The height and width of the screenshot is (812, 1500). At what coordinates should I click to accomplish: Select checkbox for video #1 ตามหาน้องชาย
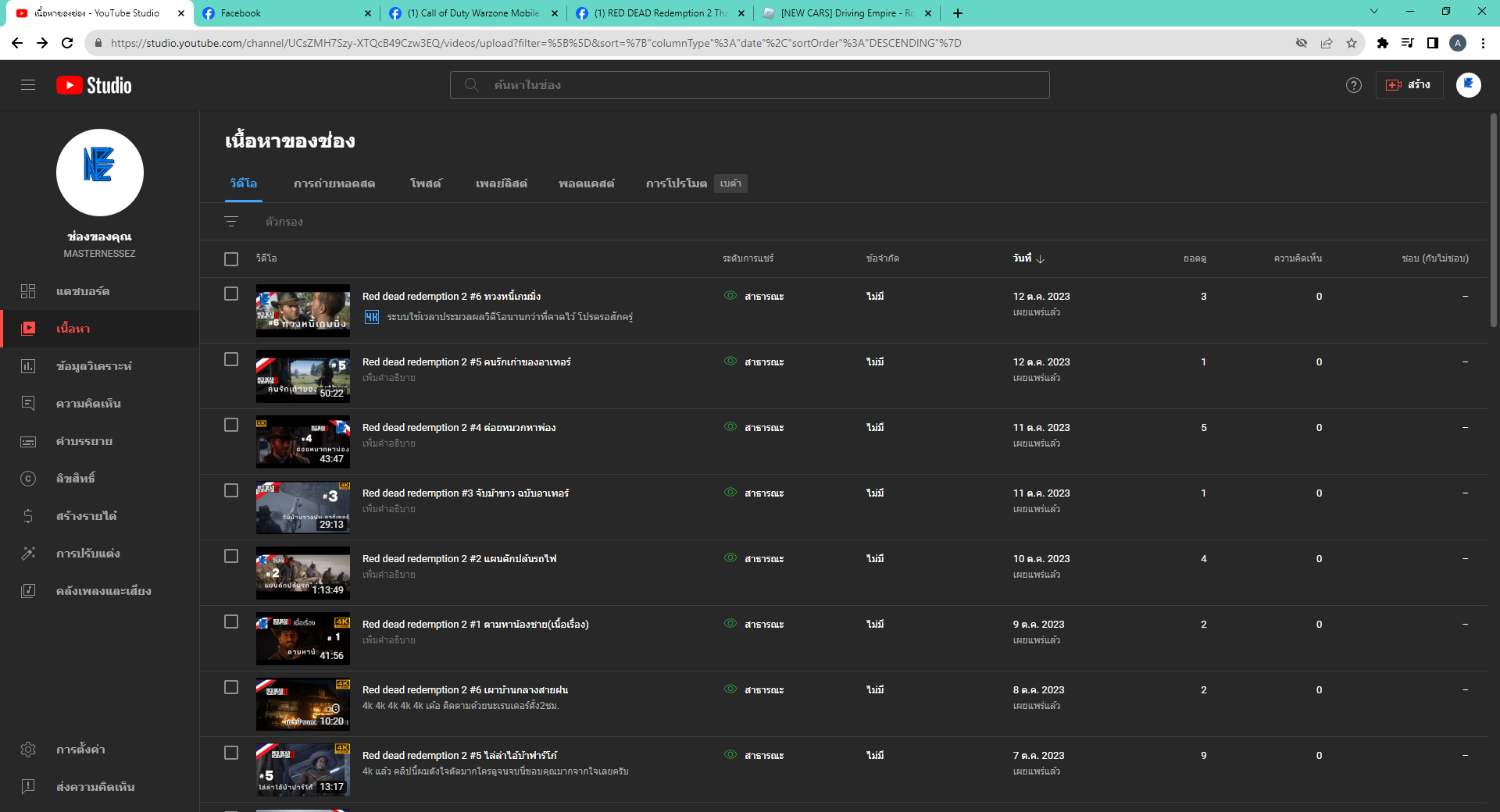(x=231, y=621)
